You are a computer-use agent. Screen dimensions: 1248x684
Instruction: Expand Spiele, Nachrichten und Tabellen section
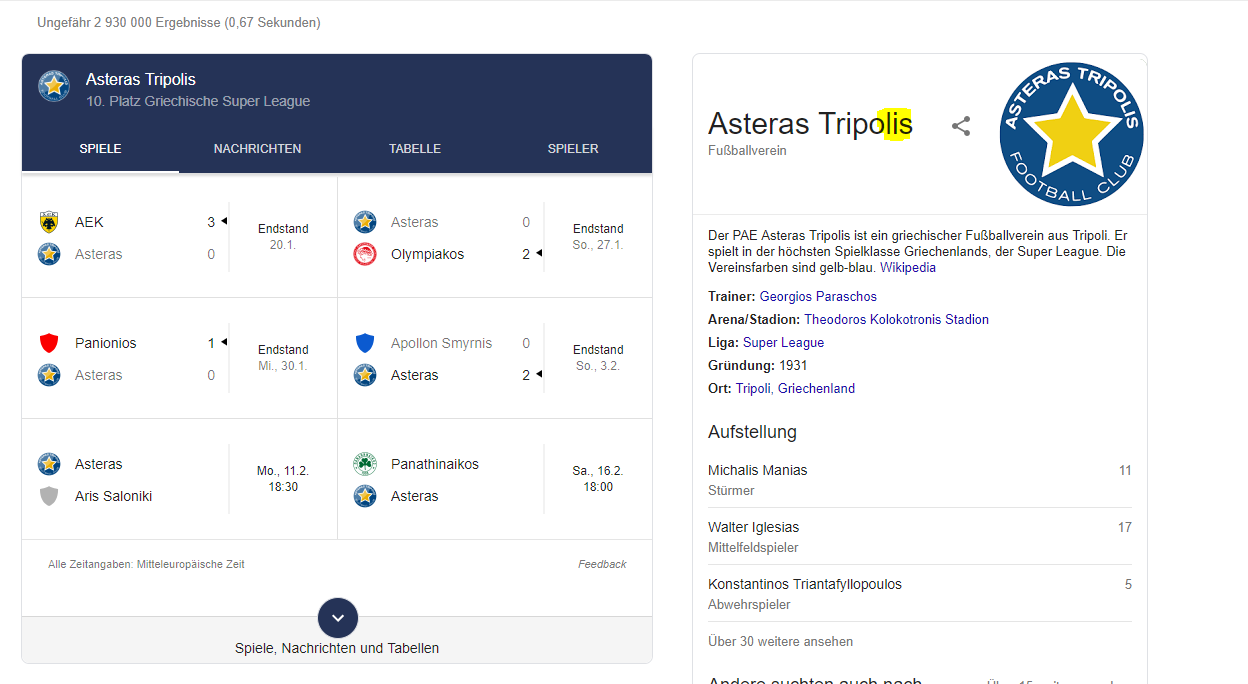pos(337,648)
